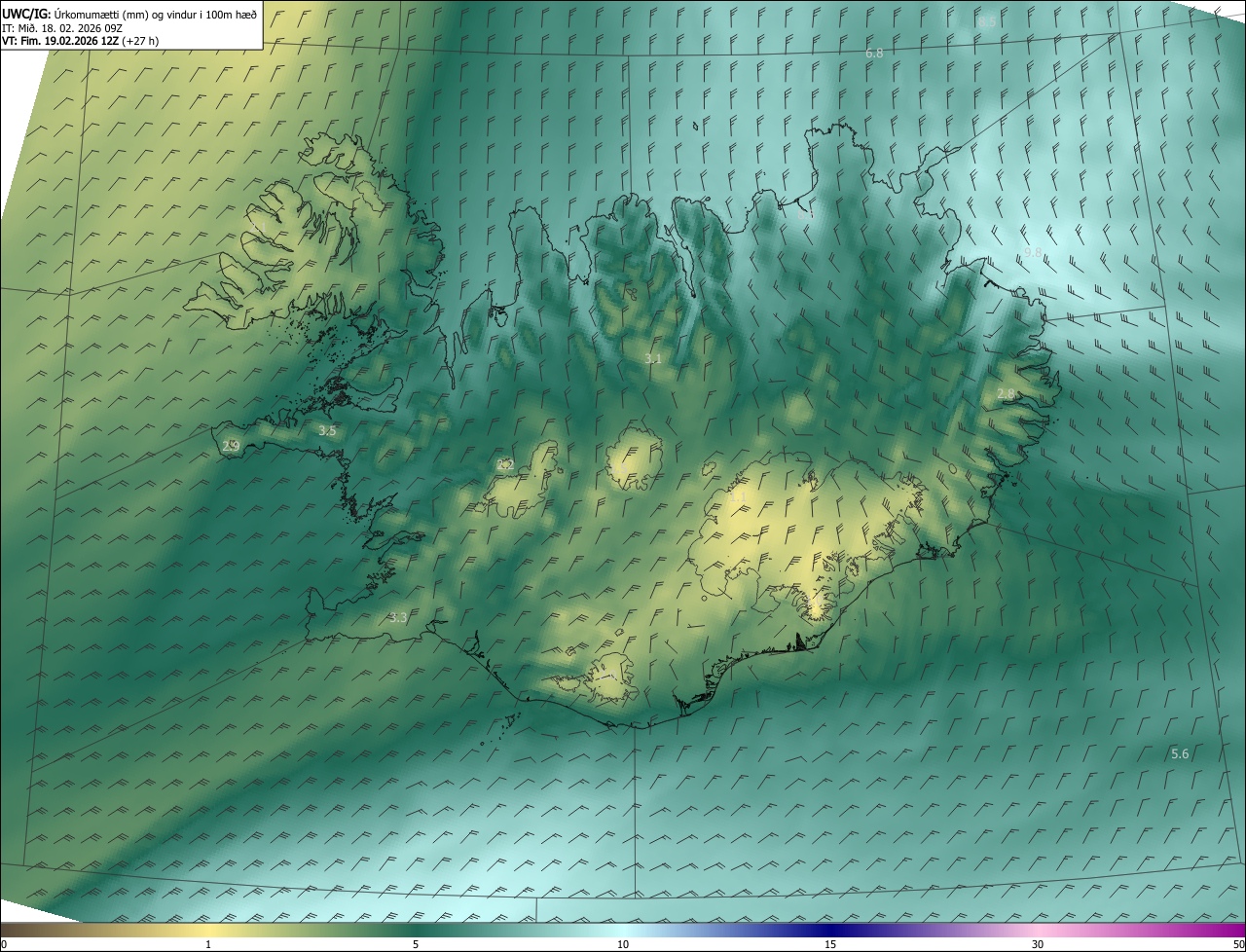Screen dimensions: 1246x952
Task: Click the '8.5' value label on the map
Action: point(987,21)
